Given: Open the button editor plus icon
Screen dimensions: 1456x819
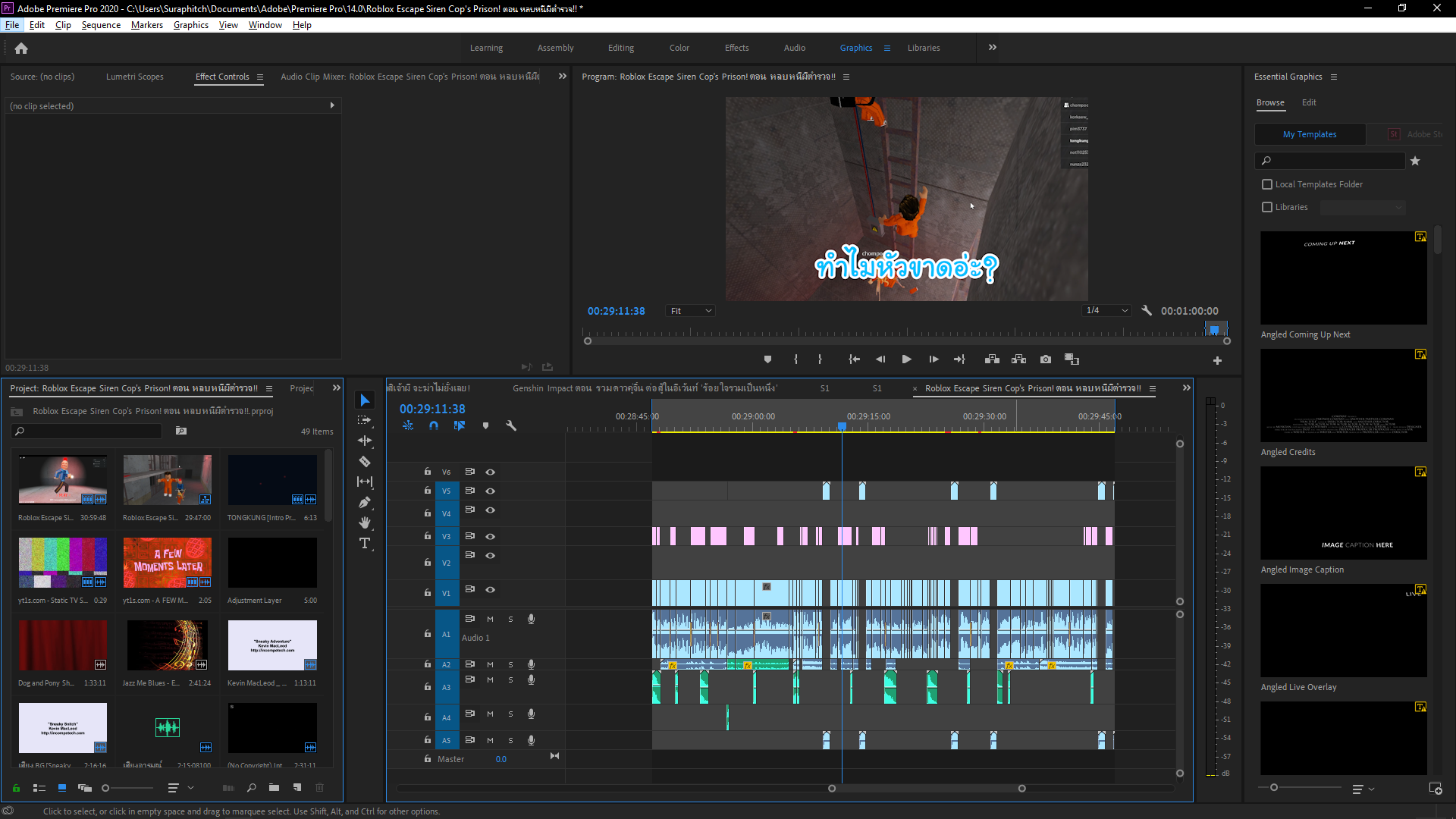Looking at the screenshot, I should [x=1217, y=361].
